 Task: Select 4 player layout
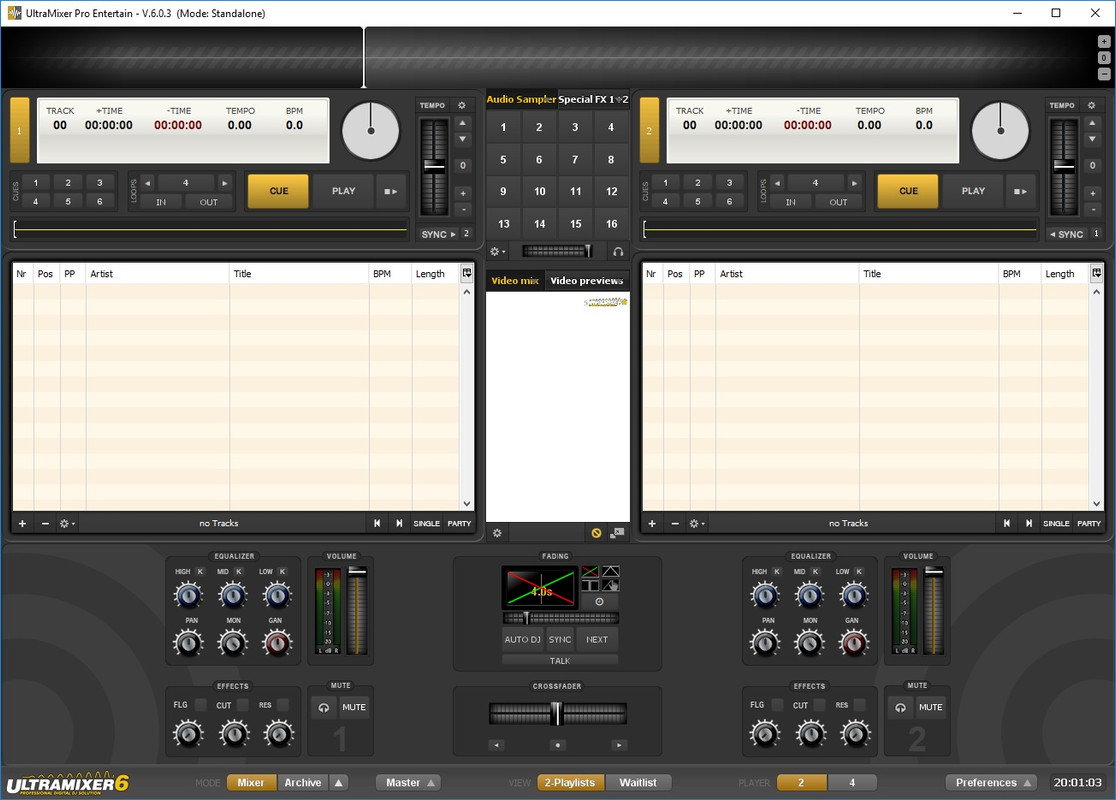point(852,782)
